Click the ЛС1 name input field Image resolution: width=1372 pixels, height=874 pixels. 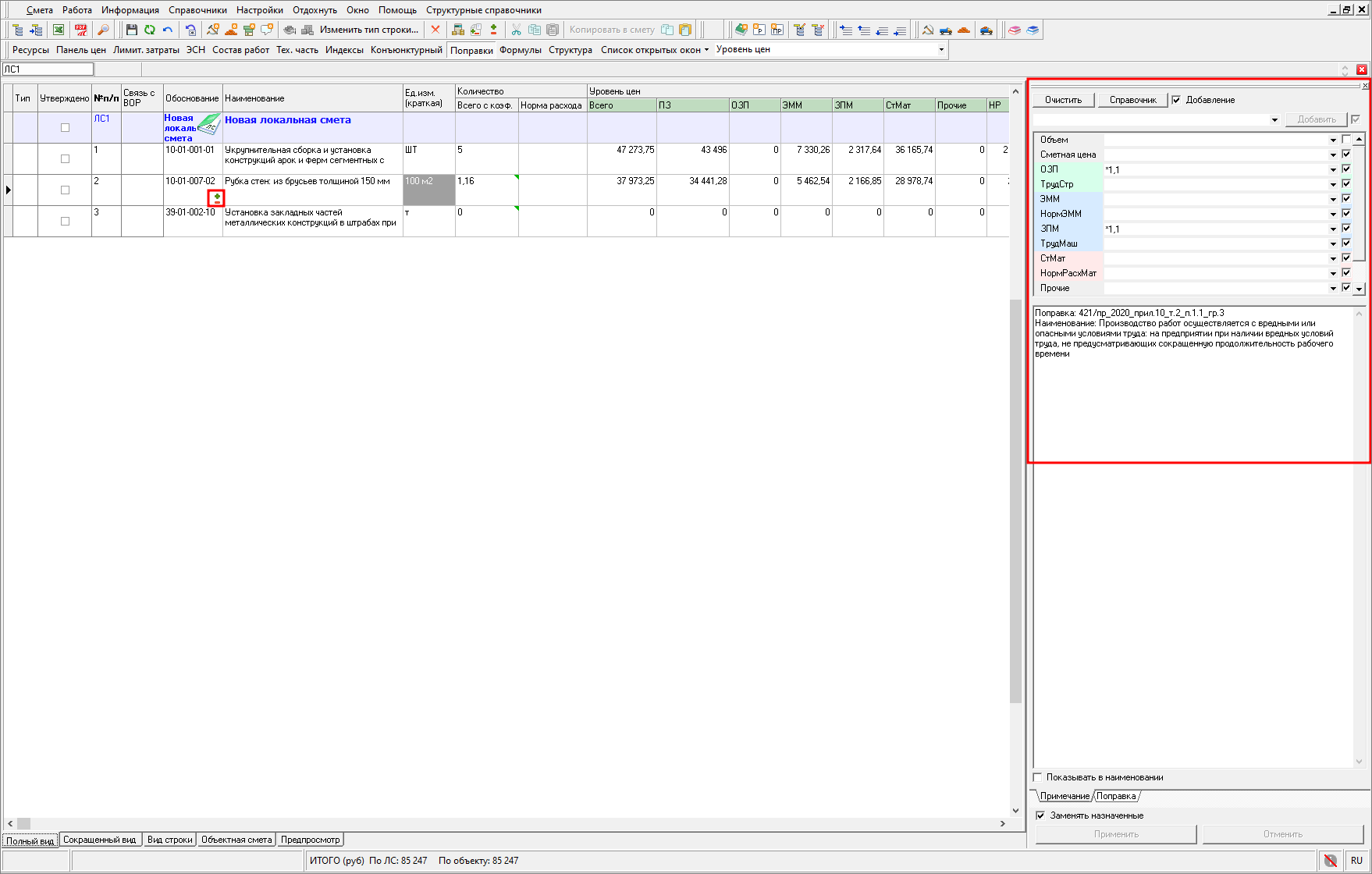click(x=48, y=69)
